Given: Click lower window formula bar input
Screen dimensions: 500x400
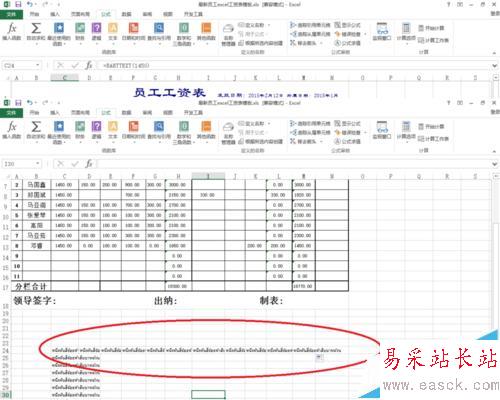Looking at the screenshot, I should [293, 164].
